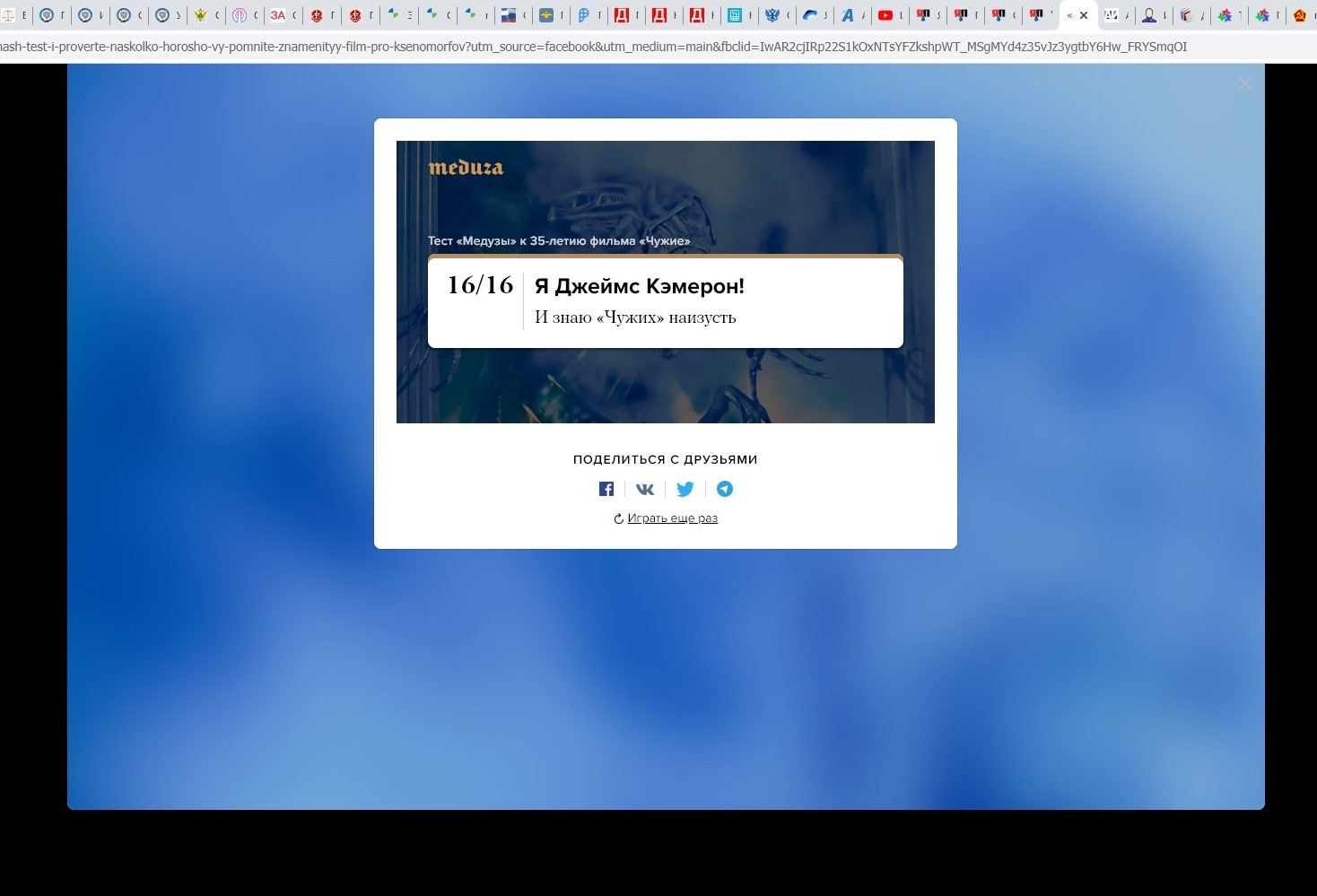Open the tab with the blue P-shaped favicon
The width and height of the screenshot is (1317, 896).
584,15
